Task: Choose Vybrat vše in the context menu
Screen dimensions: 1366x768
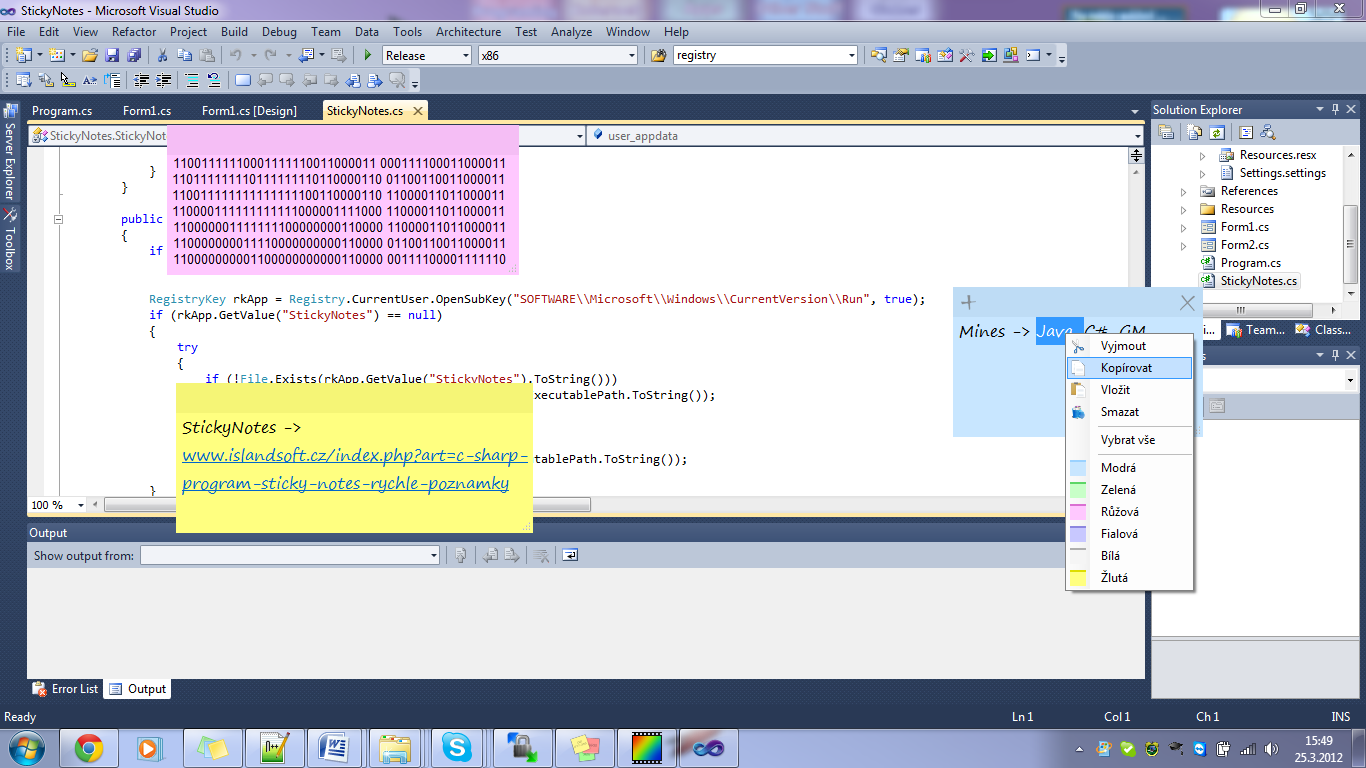Action: click(x=1130, y=440)
